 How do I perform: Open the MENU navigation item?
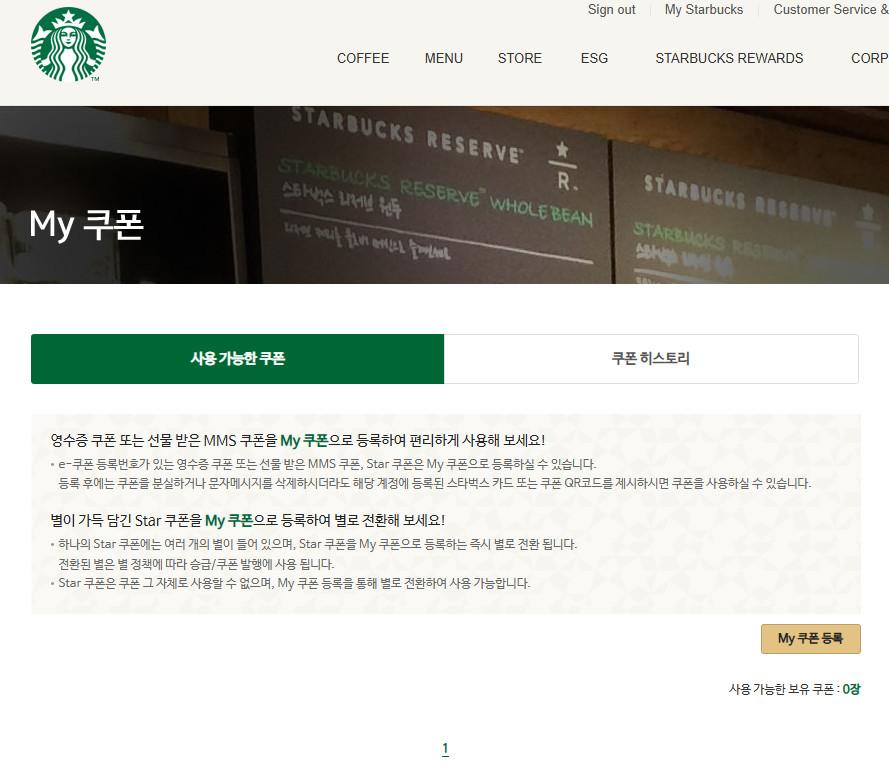pyautogui.click(x=444, y=58)
